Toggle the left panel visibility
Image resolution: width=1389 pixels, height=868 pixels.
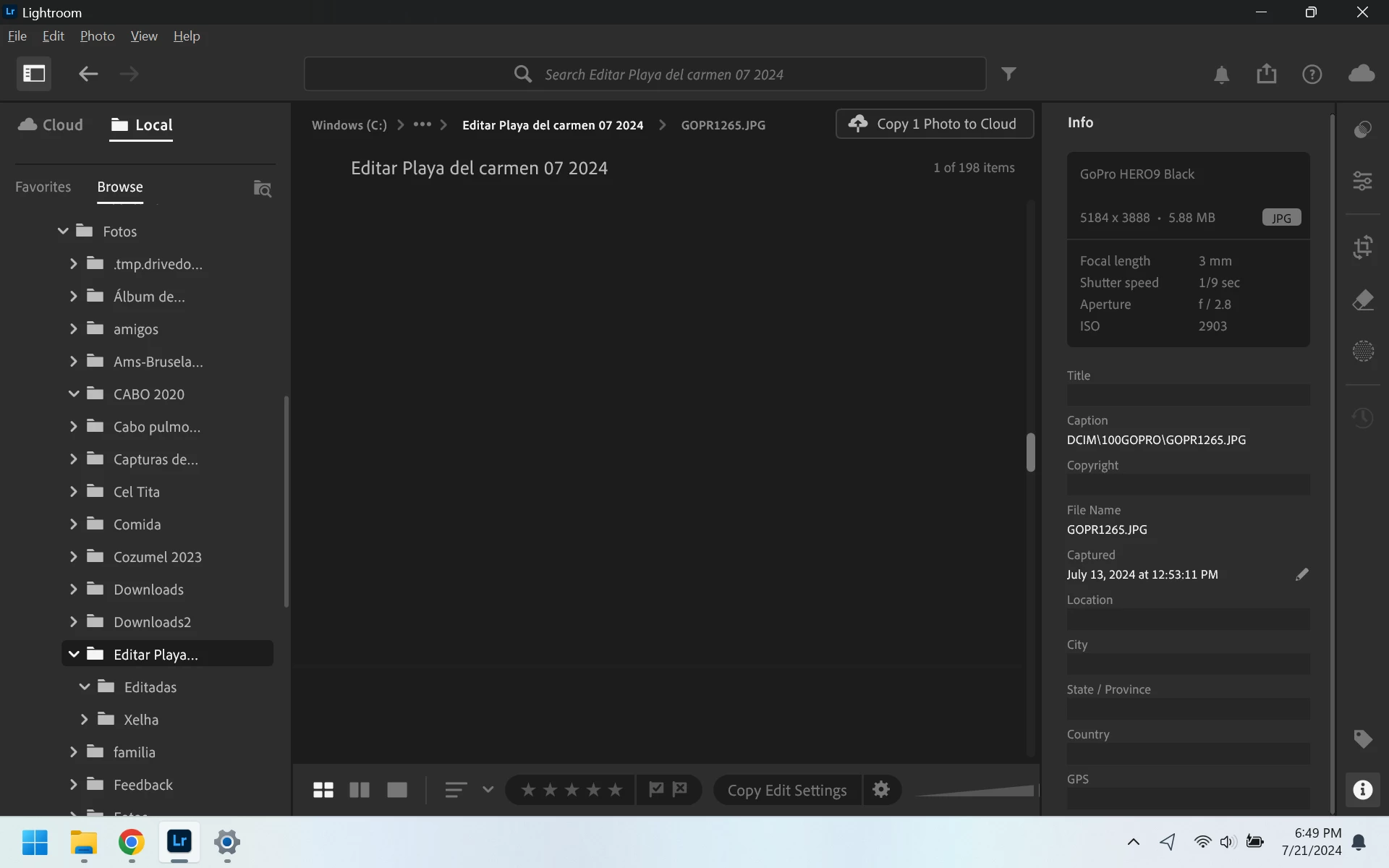pyautogui.click(x=34, y=74)
